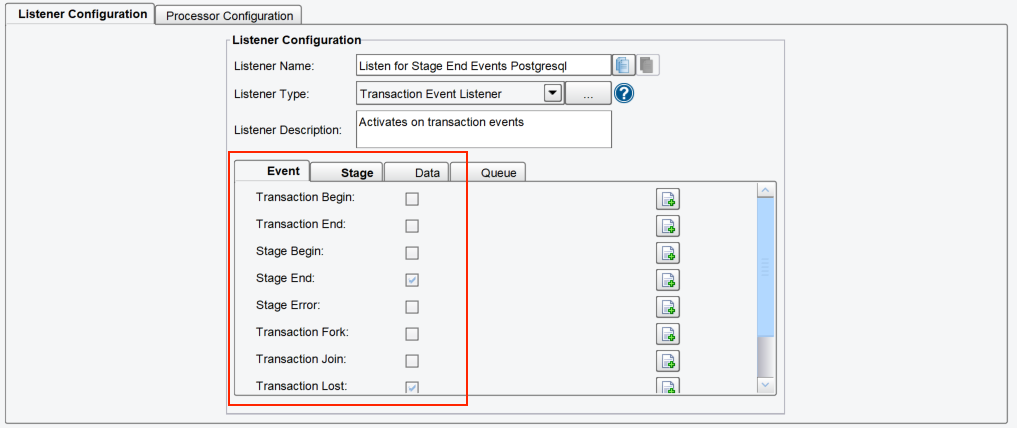Select the Queue tab

(488, 172)
